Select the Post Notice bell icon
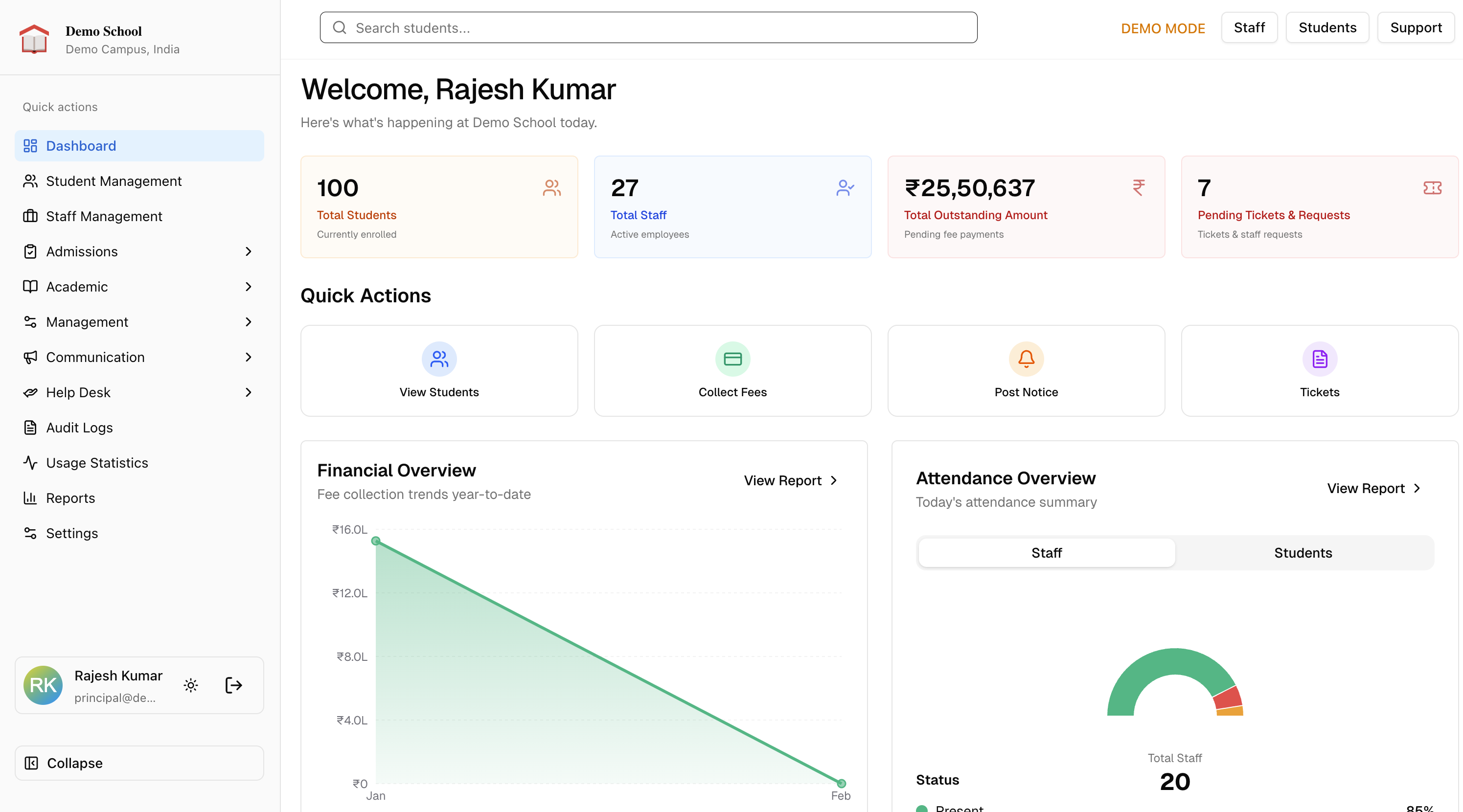Viewport: 1463px width, 812px height. pyautogui.click(x=1026, y=359)
